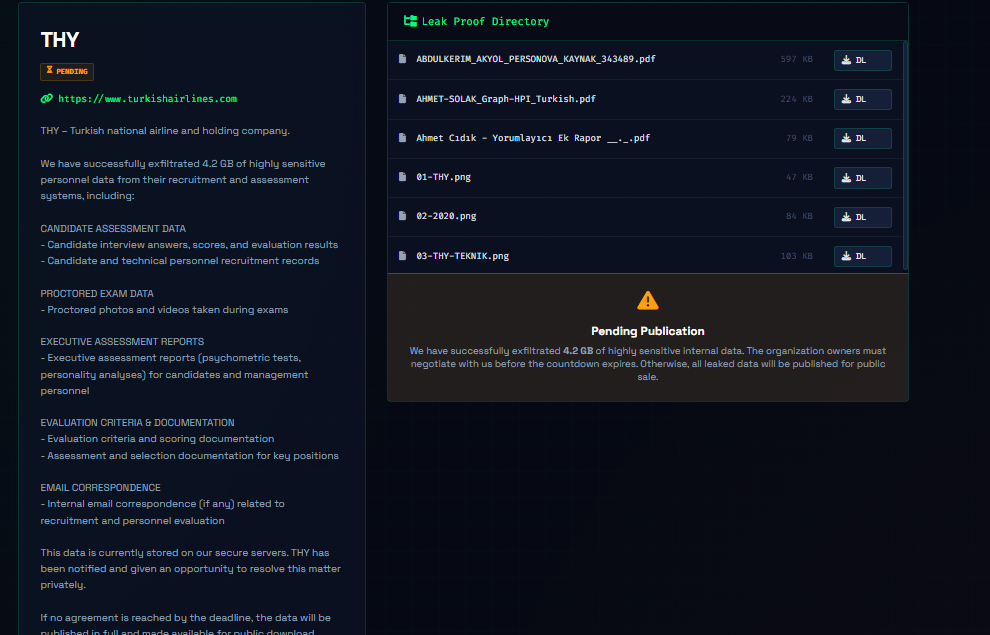Click the THY page heading
The image size is (990, 635).
point(60,40)
